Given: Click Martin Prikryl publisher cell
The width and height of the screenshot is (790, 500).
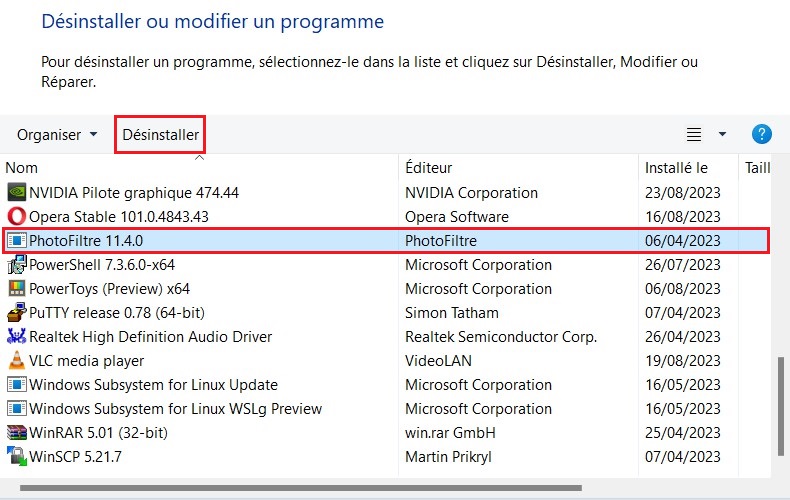Looking at the screenshot, I should click(x=448, y=457).
